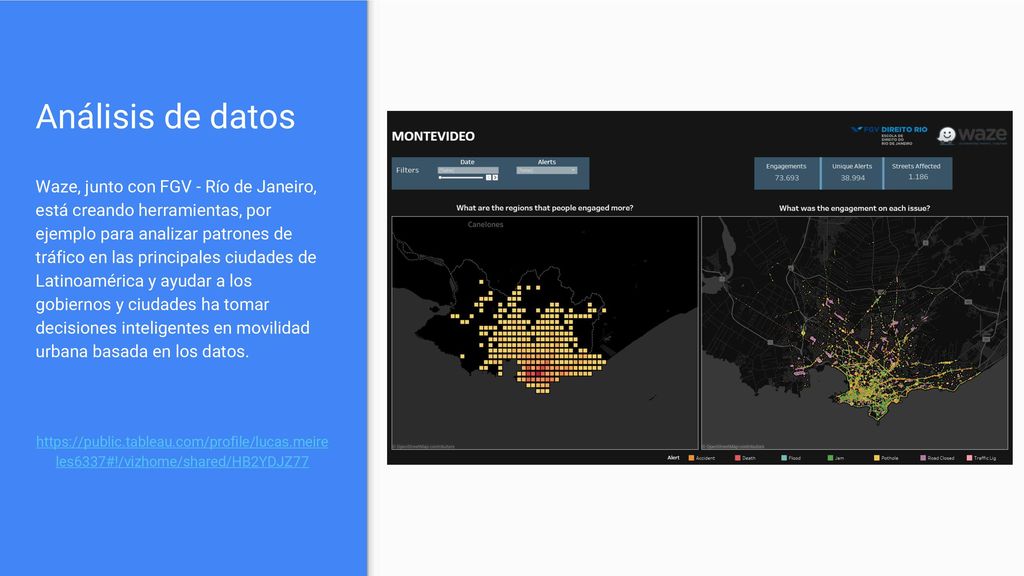Click the red hotspot on the grid heatmap

click(x=538, y=374)
